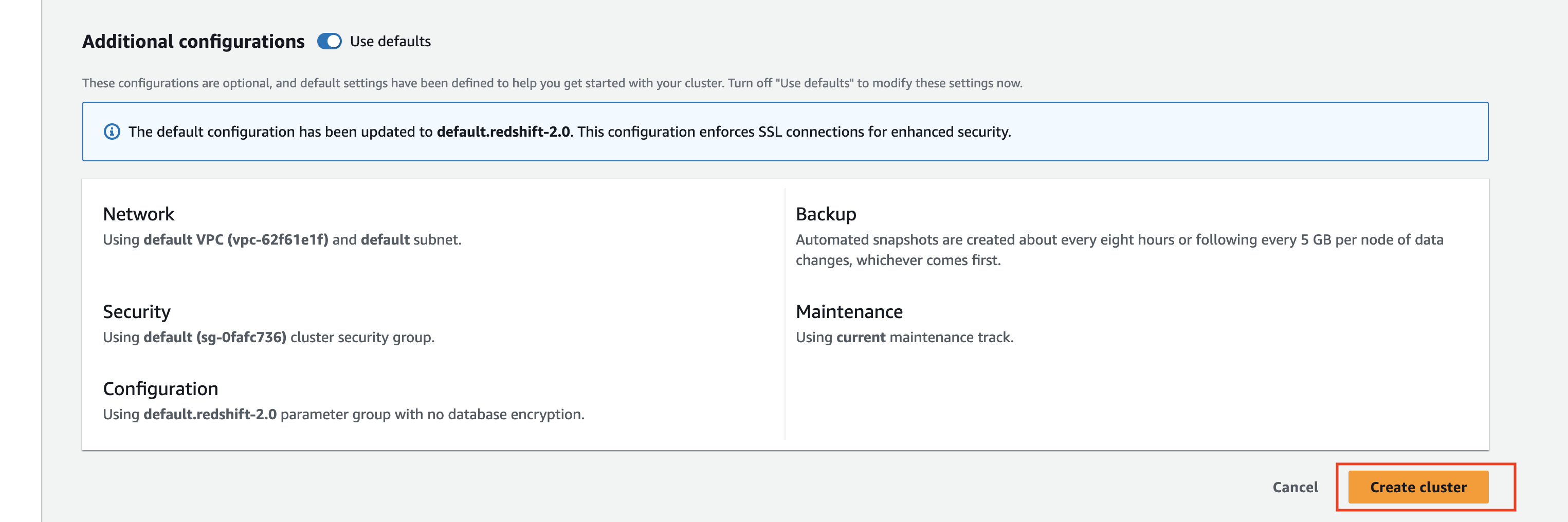Click the default VPC (vpc-62f61e1f) text
1568x522 pixels.
[235, 240]
